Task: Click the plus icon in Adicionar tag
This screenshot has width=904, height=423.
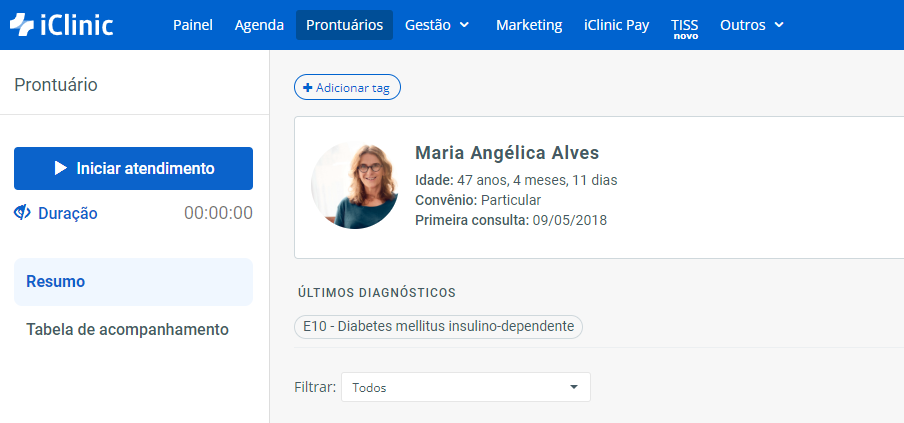Action: pyautogui.click(x=307, y=88)
